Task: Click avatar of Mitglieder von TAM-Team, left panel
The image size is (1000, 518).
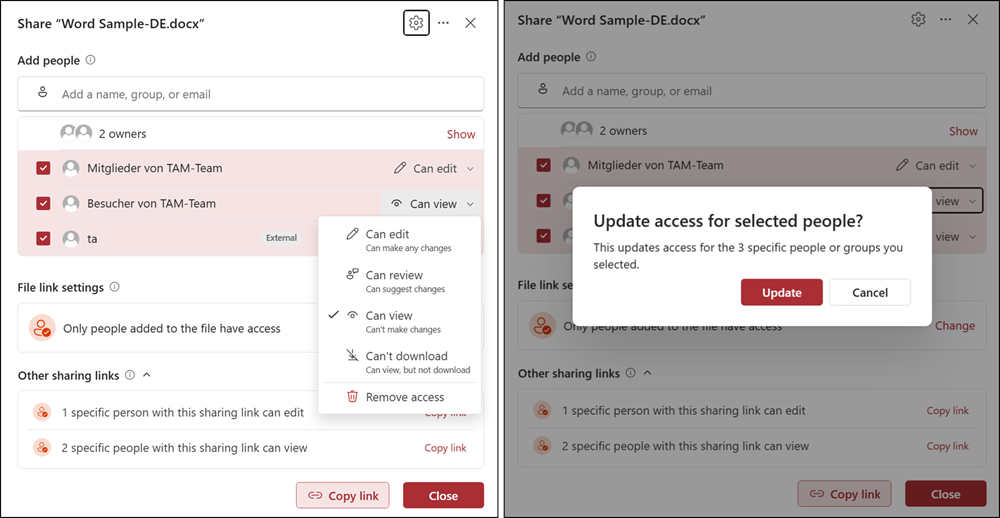Action: 71,168
